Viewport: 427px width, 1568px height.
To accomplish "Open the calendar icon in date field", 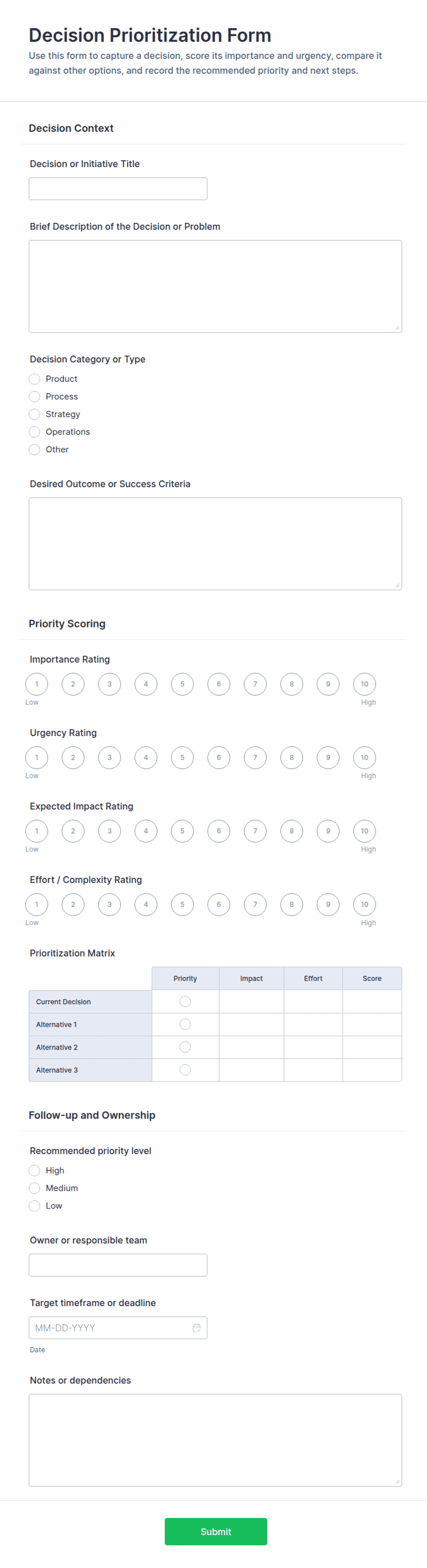I will pos(197,1328).
